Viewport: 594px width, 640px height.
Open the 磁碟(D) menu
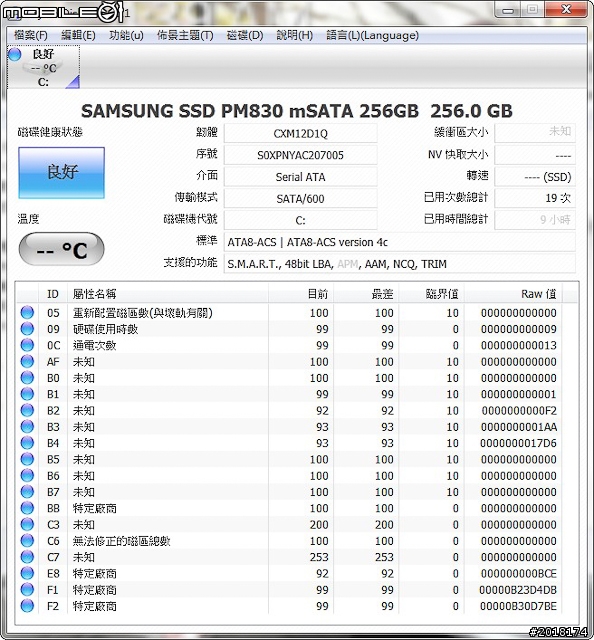click(x=245, y=36)
